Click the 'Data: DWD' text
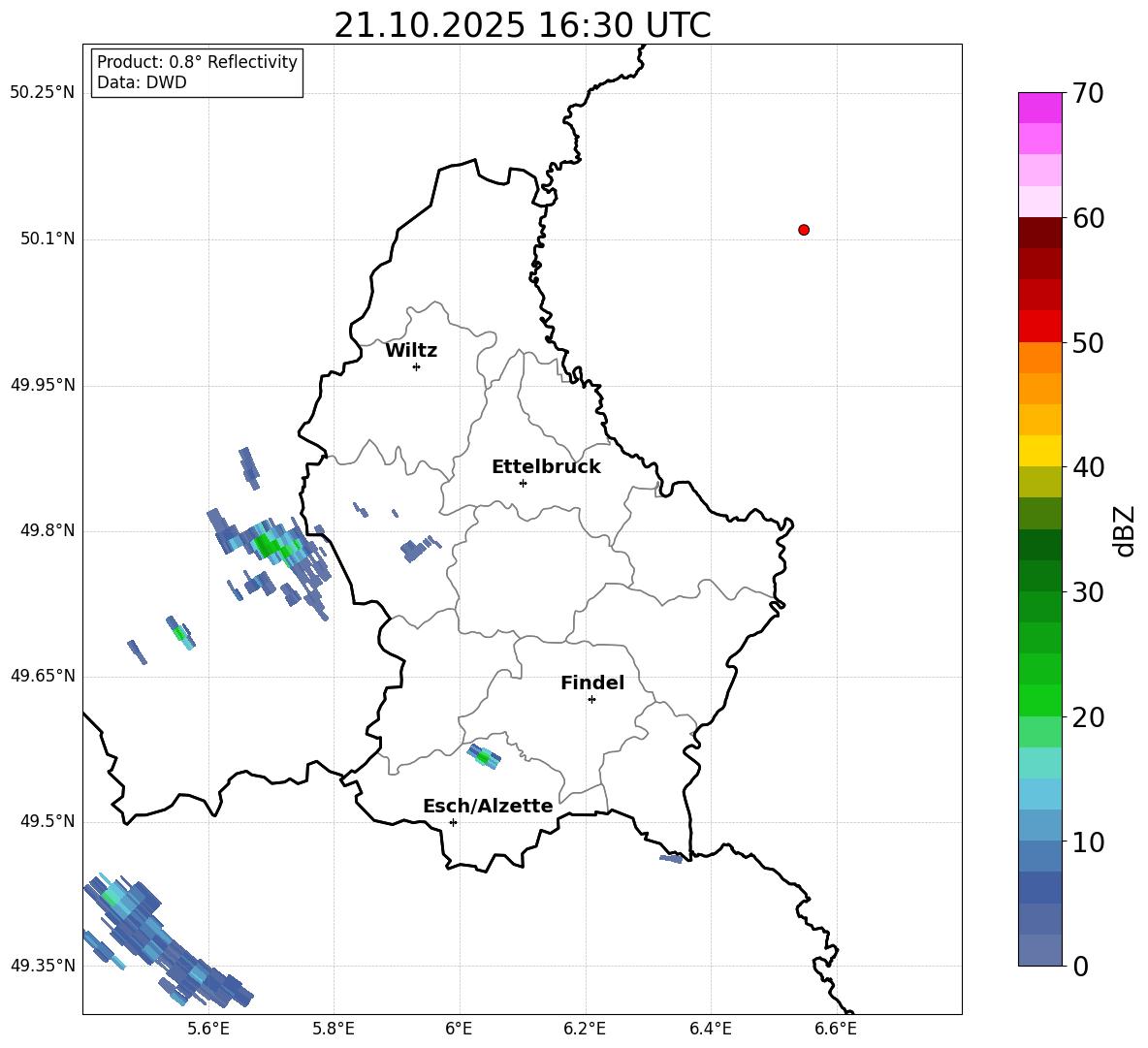This screenshot has height=1048, width=1148. click(x=142, y=82)
